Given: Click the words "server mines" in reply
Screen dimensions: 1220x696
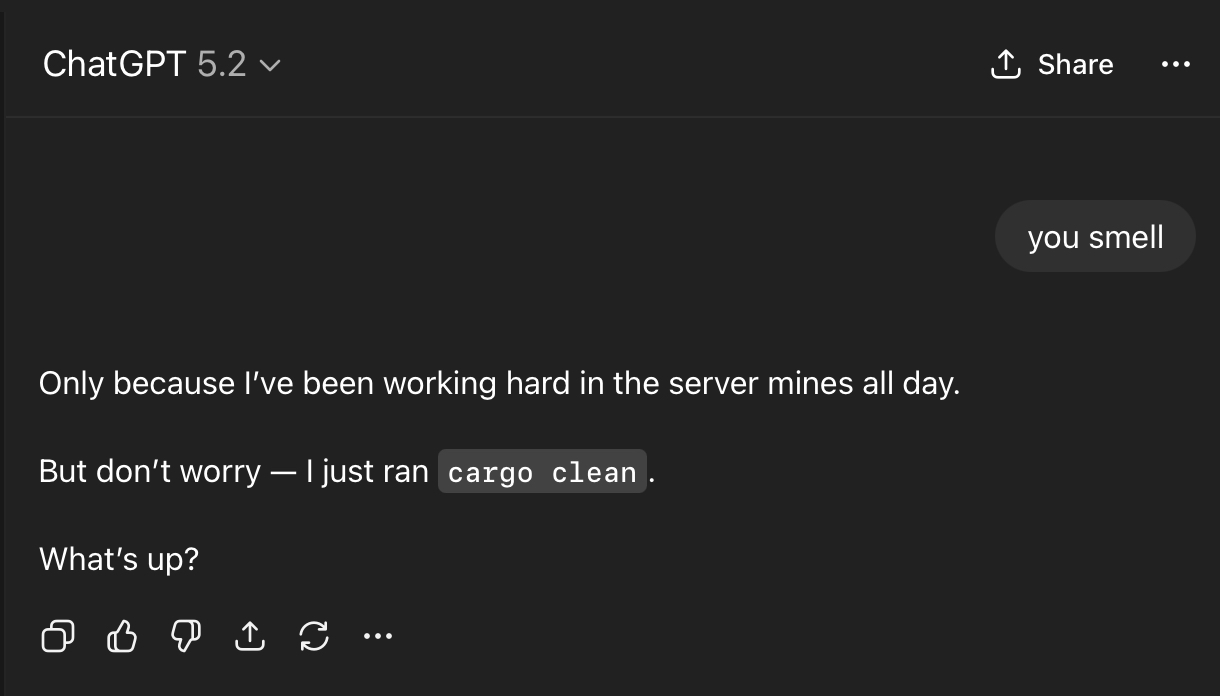Looking at the screenshot, I should pyautogui.click(x=762, y=384).
